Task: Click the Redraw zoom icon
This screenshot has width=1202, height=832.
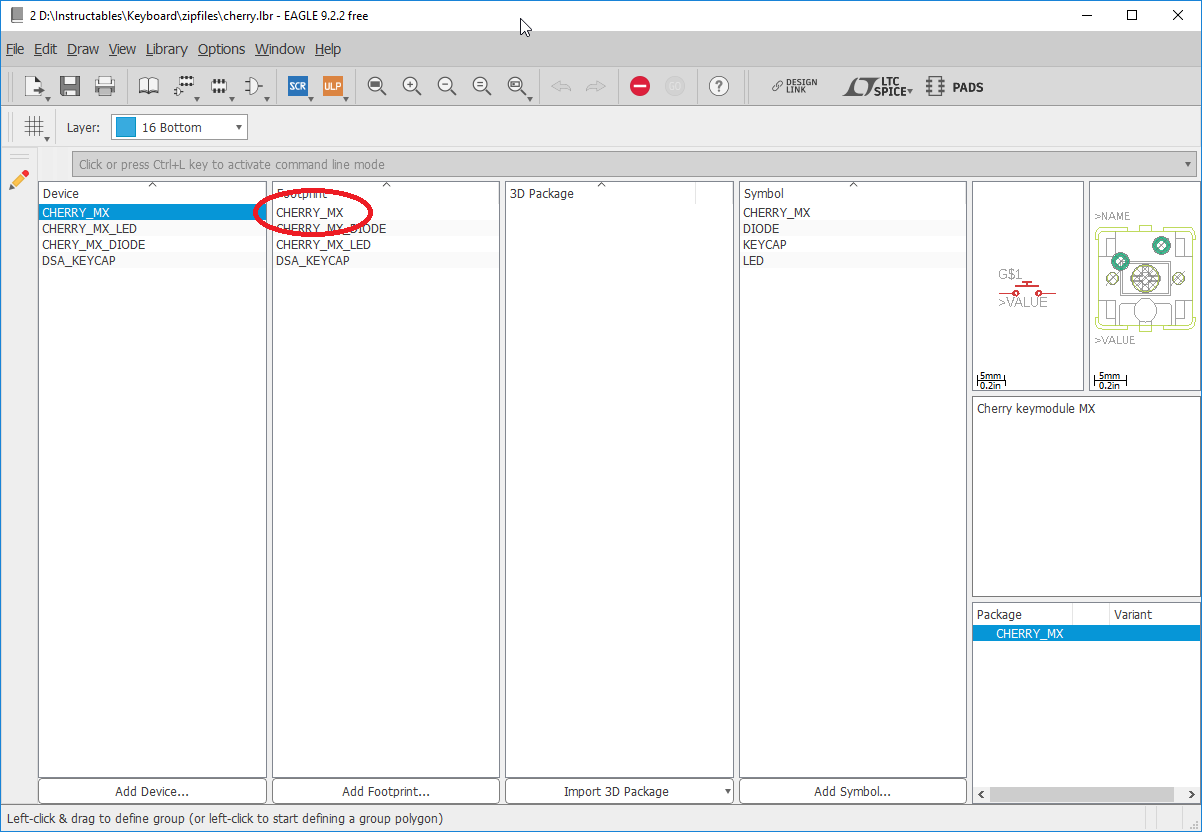Action: [481, 86]
